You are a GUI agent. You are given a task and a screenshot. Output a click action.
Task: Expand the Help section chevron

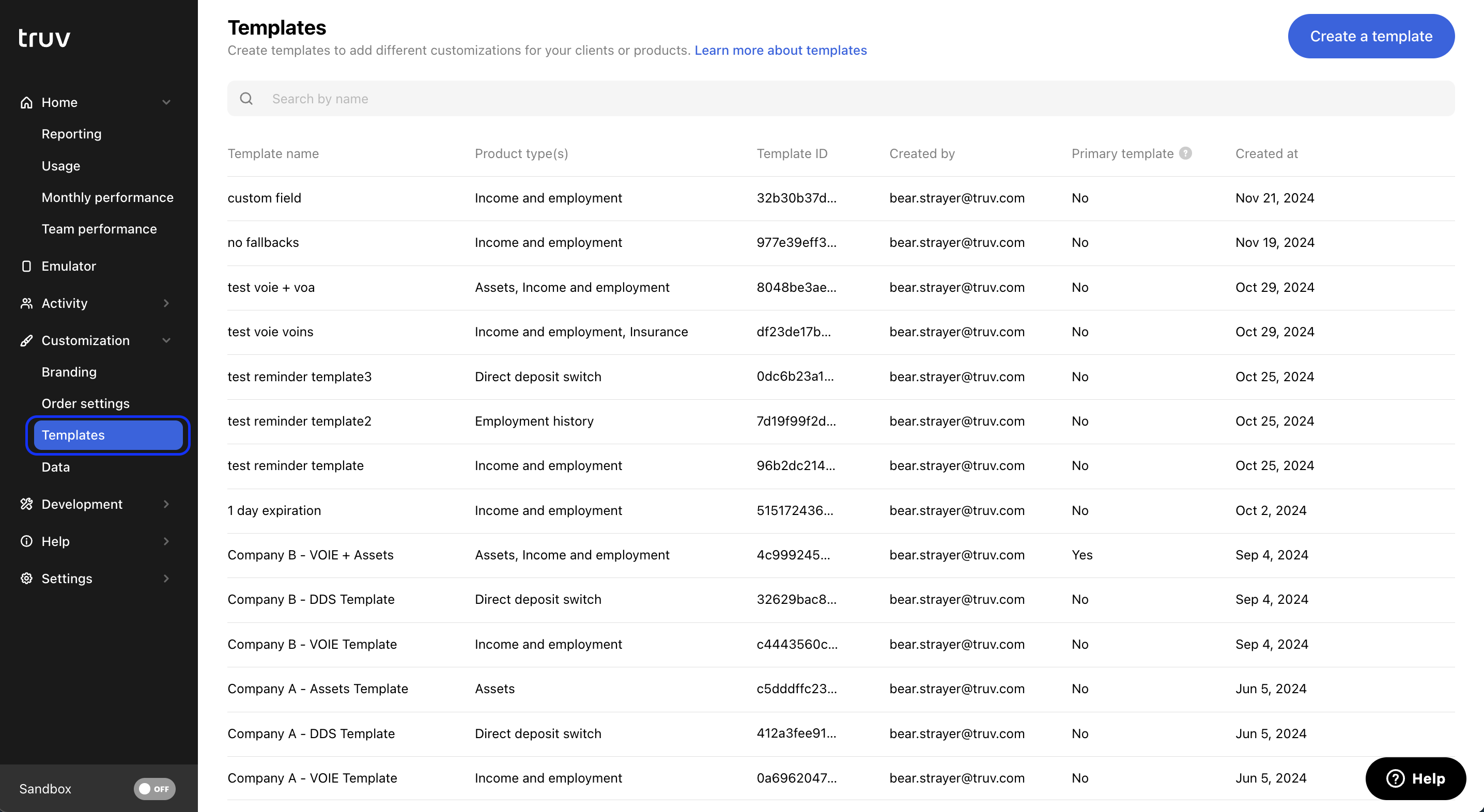coord(166,541)
